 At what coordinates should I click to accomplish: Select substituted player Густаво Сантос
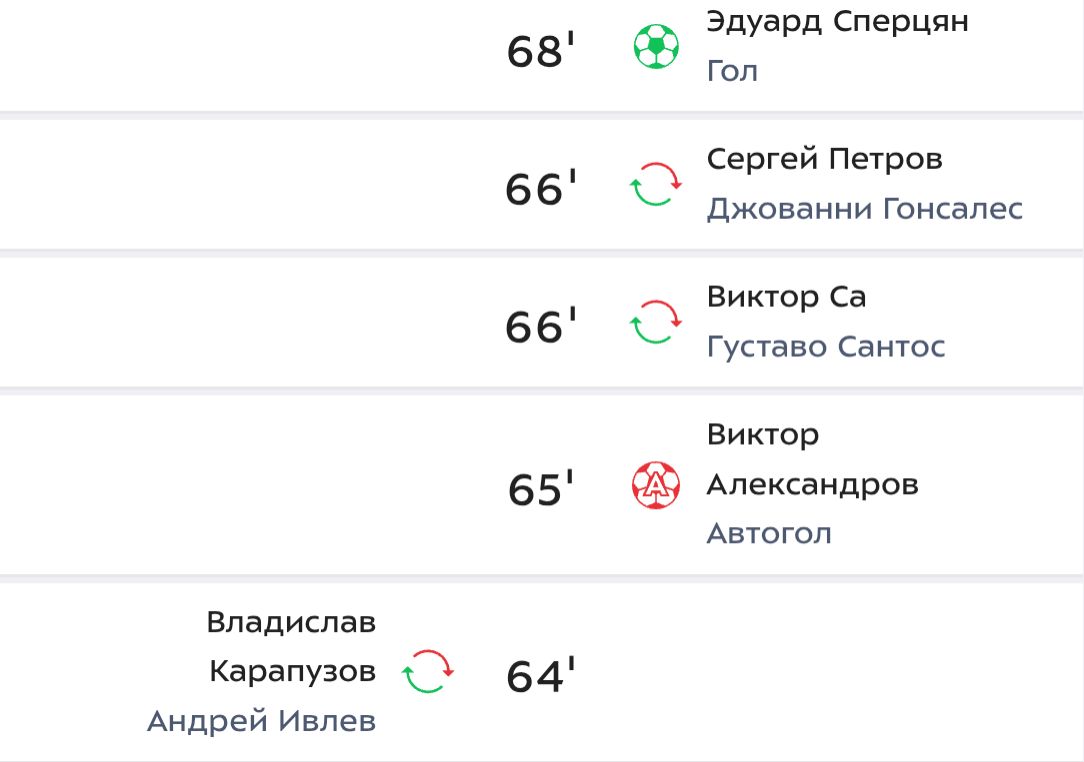coord(825,346)
